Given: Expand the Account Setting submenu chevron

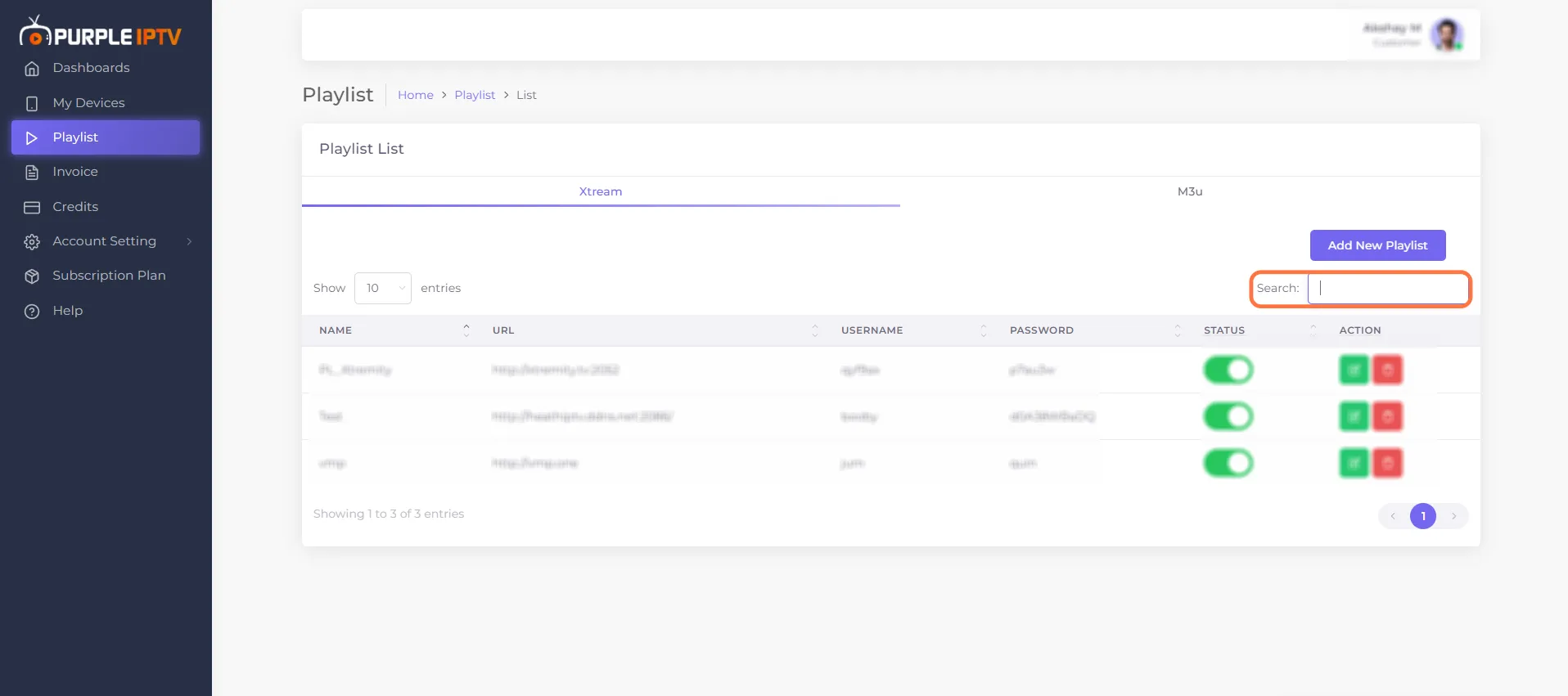Looking at the screenshot, I should click(x=189, y=241).
